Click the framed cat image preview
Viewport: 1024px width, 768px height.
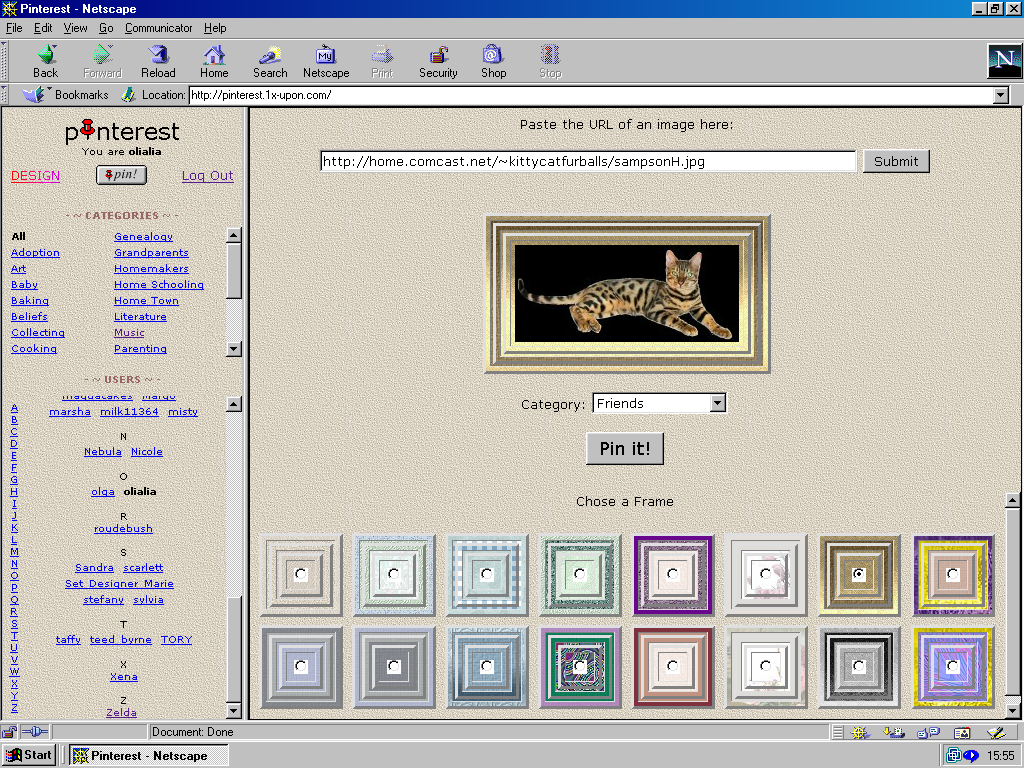[x=627, y=294]
